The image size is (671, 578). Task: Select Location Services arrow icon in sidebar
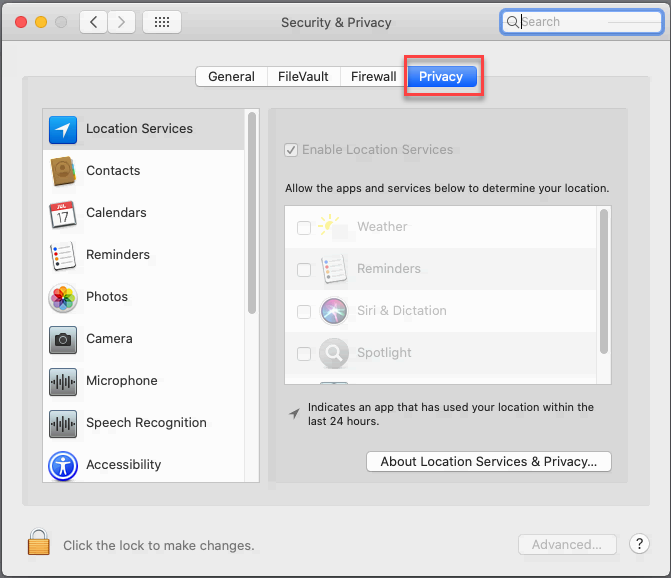(63, 129)
